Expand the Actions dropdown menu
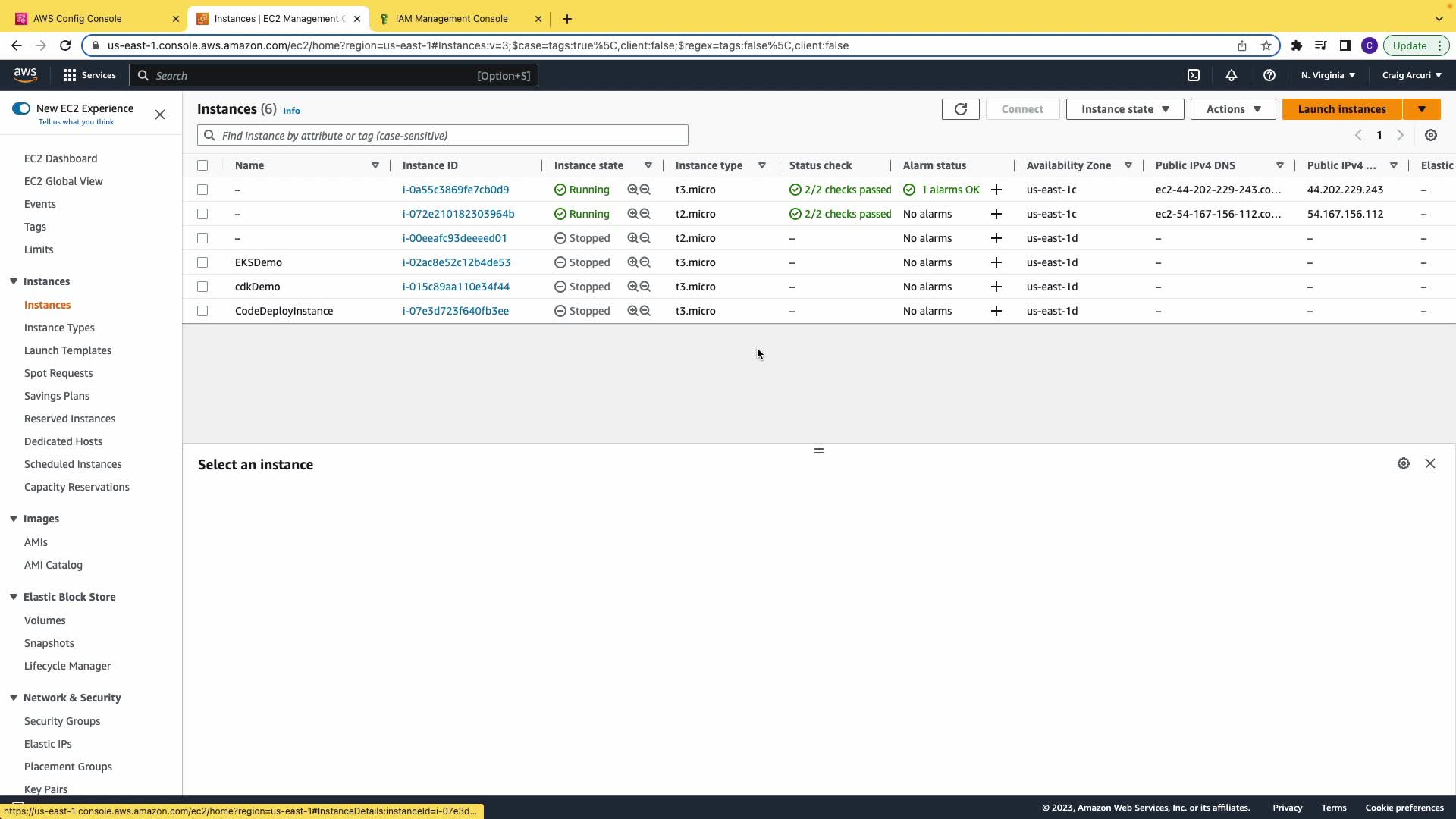 coord(1233,109)
